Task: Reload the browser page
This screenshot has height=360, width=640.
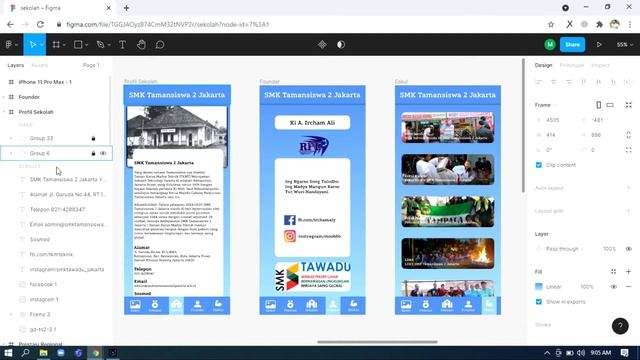Action: pyautogui.click(x=40, y=24)
